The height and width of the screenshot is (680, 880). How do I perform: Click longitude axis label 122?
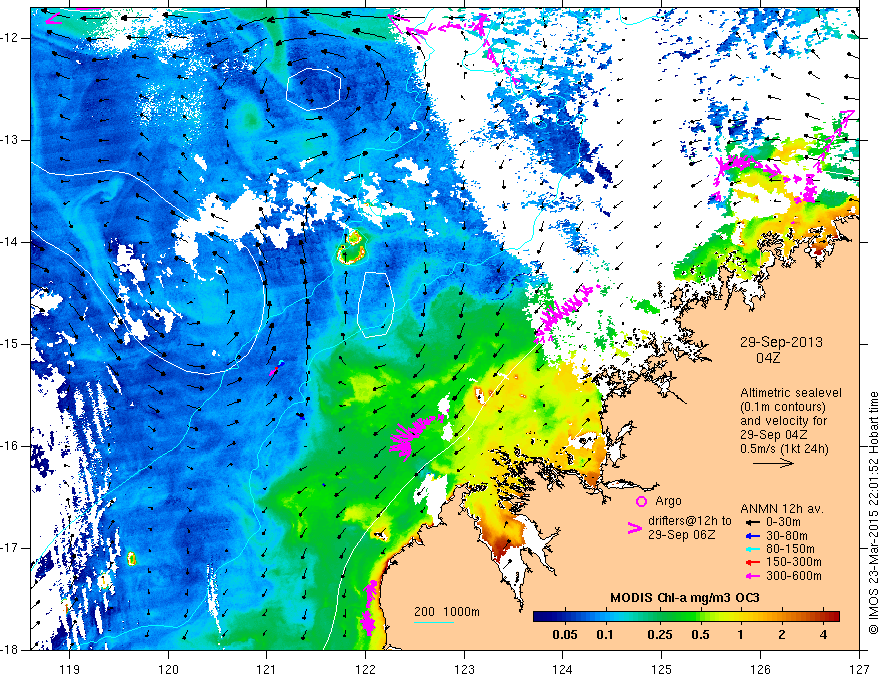(365, 670)
